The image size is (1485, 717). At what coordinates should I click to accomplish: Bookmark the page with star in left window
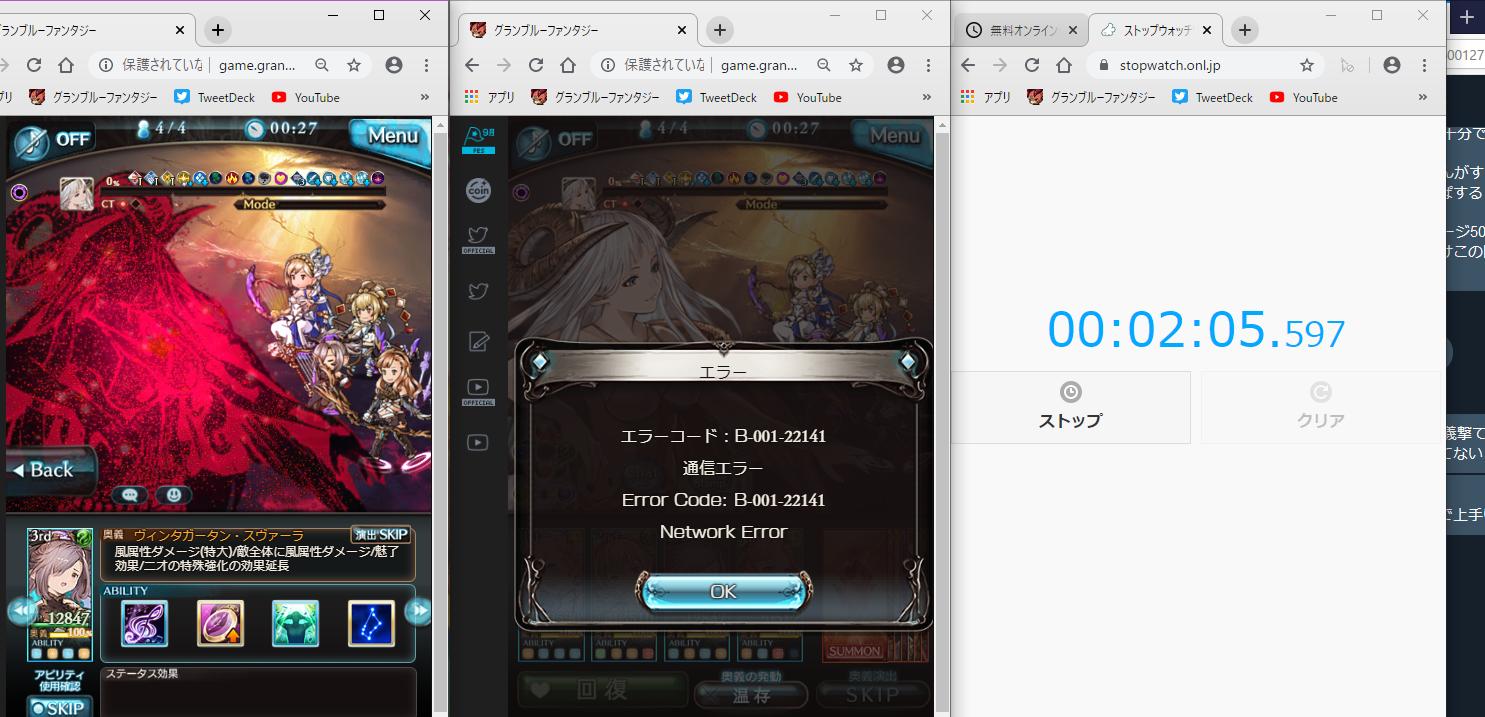[353, 65]
